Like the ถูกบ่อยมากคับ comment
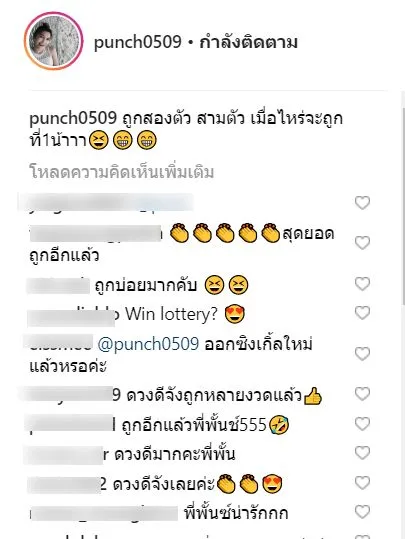Image resolution: width=405 pixels, height=539 pixels. [x=362, y=284]
